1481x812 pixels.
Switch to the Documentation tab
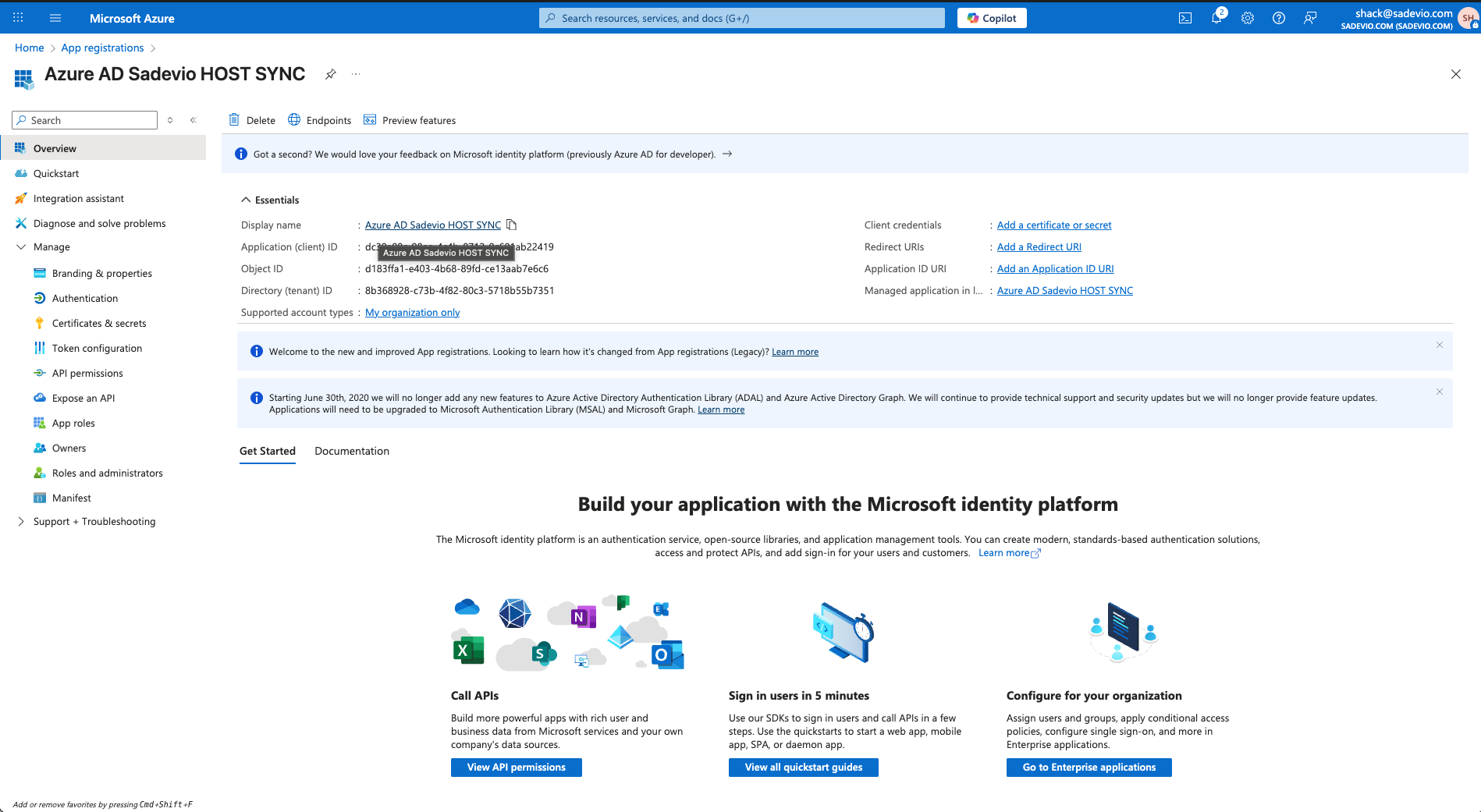point(351,451)
